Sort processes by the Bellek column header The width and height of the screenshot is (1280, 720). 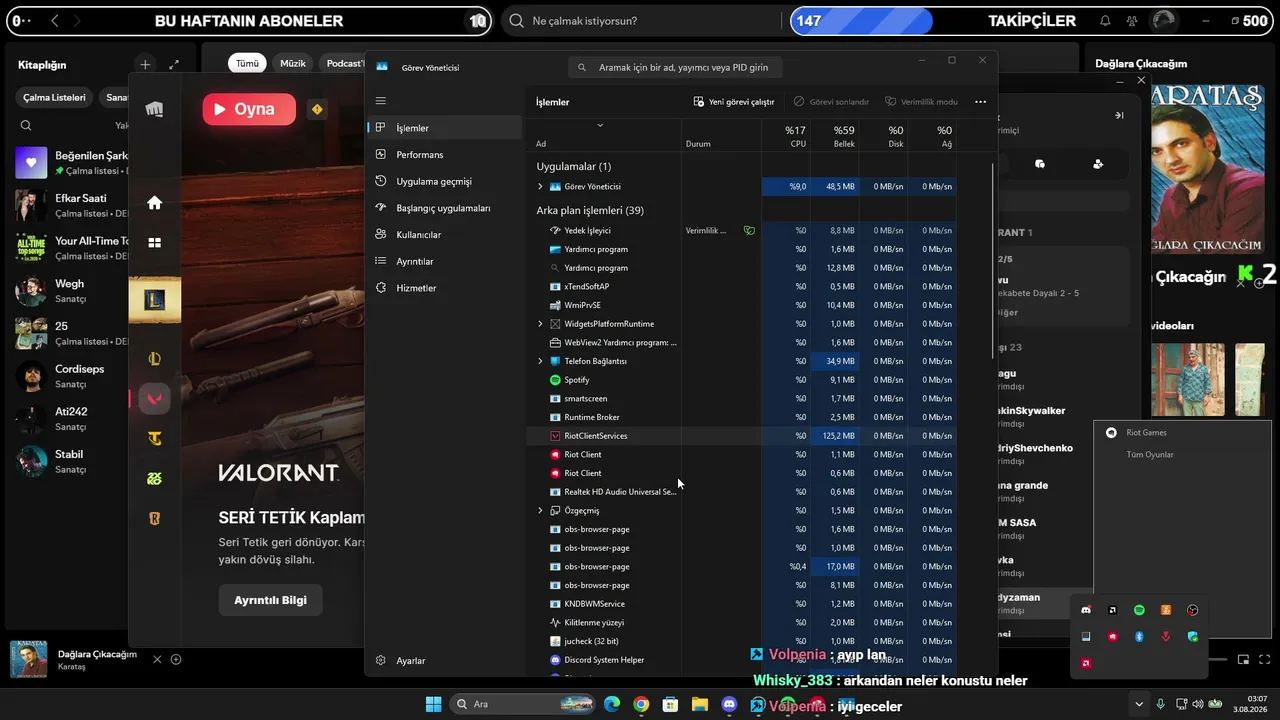[x=833, y=137]
